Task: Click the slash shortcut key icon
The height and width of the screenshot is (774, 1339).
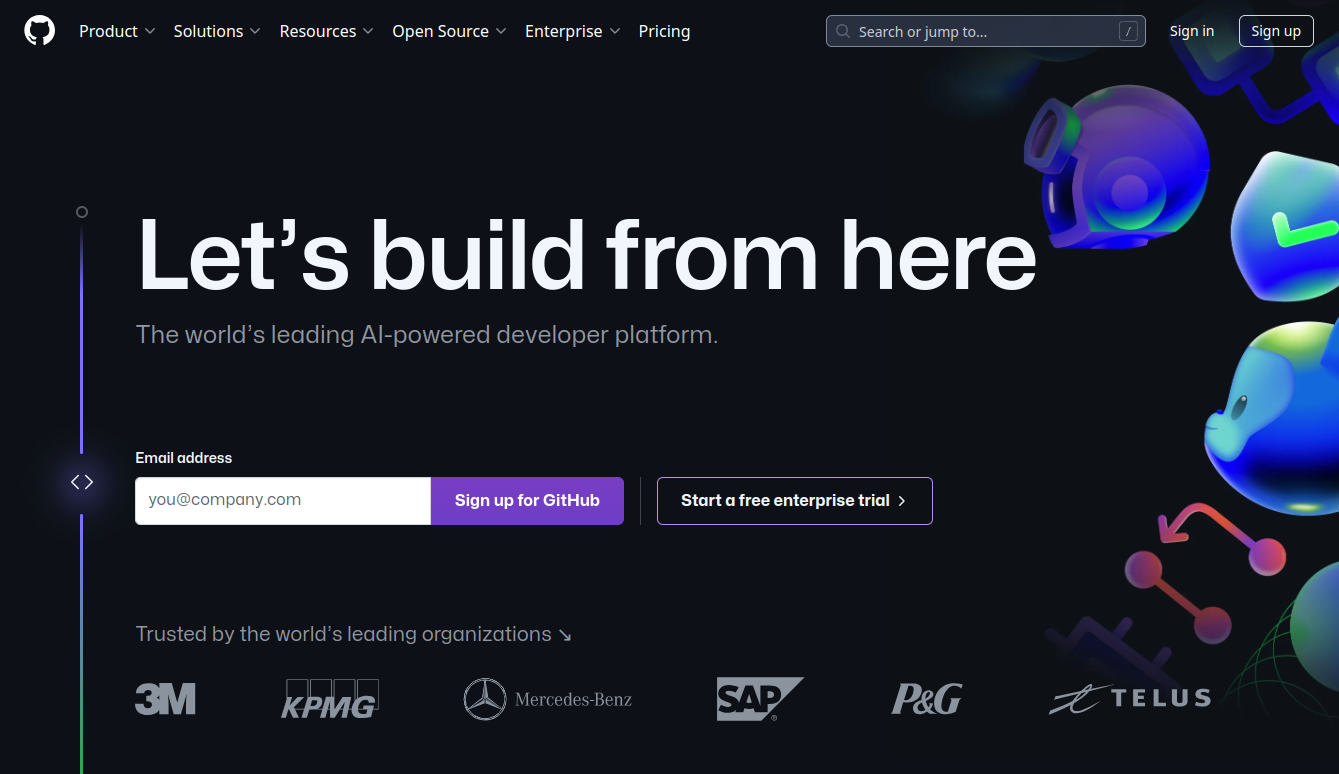Action: (x=1128, y=32)
